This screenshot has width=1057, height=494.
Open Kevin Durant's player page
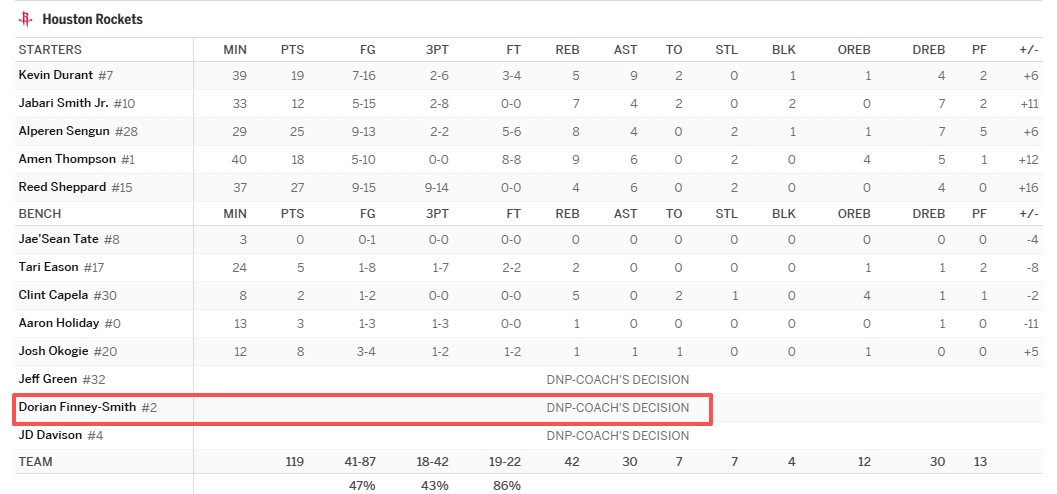tap(55, 76)
